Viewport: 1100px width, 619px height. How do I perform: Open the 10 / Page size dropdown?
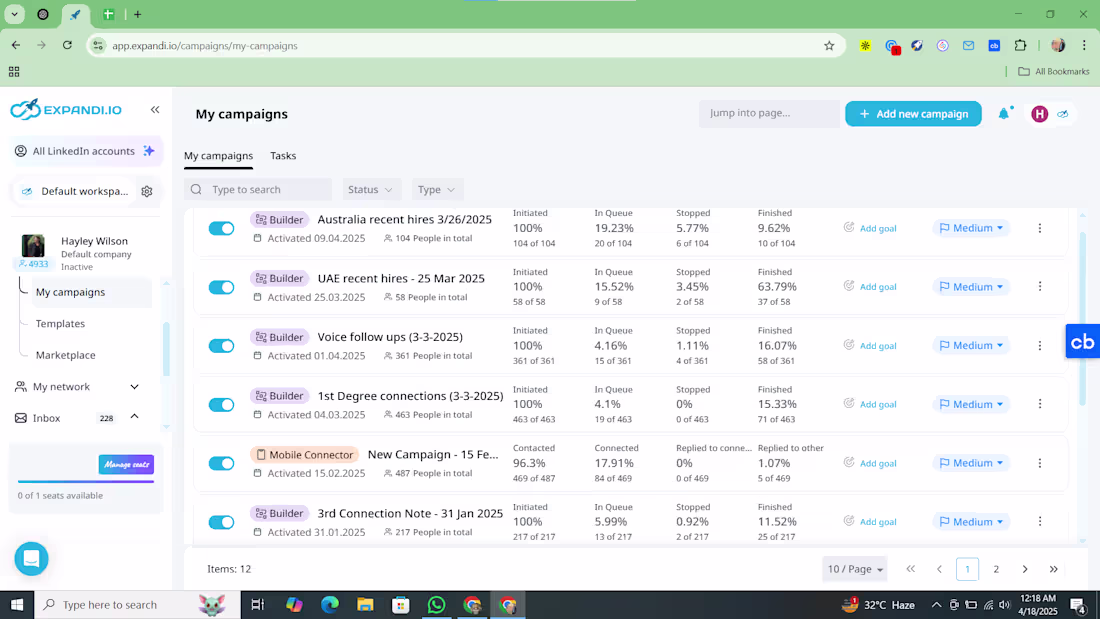(854, 569)
